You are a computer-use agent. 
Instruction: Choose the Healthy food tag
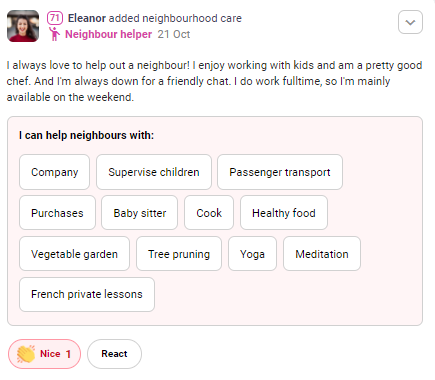[x=284, y=213]
